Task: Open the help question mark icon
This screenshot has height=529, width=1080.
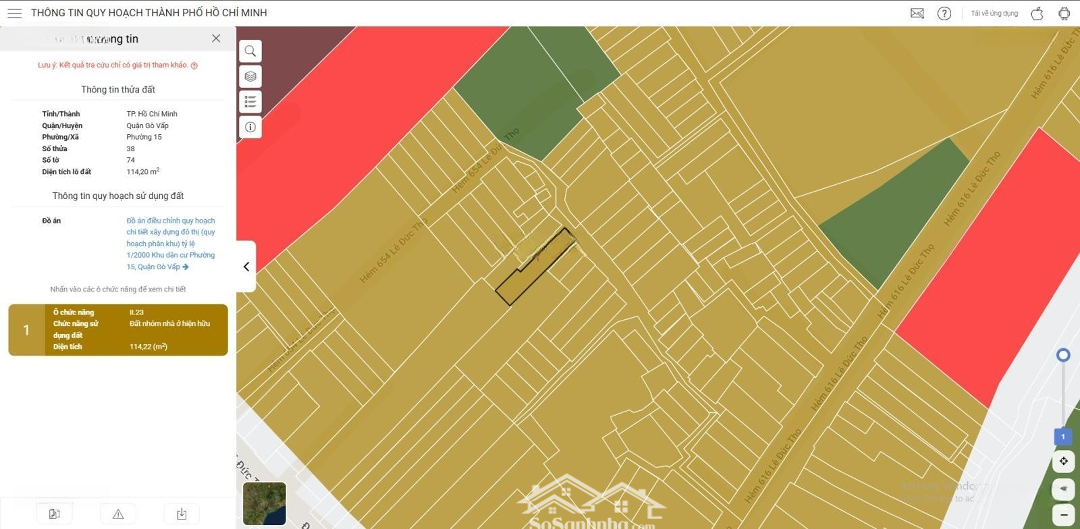Action: (x=944, y=13)
